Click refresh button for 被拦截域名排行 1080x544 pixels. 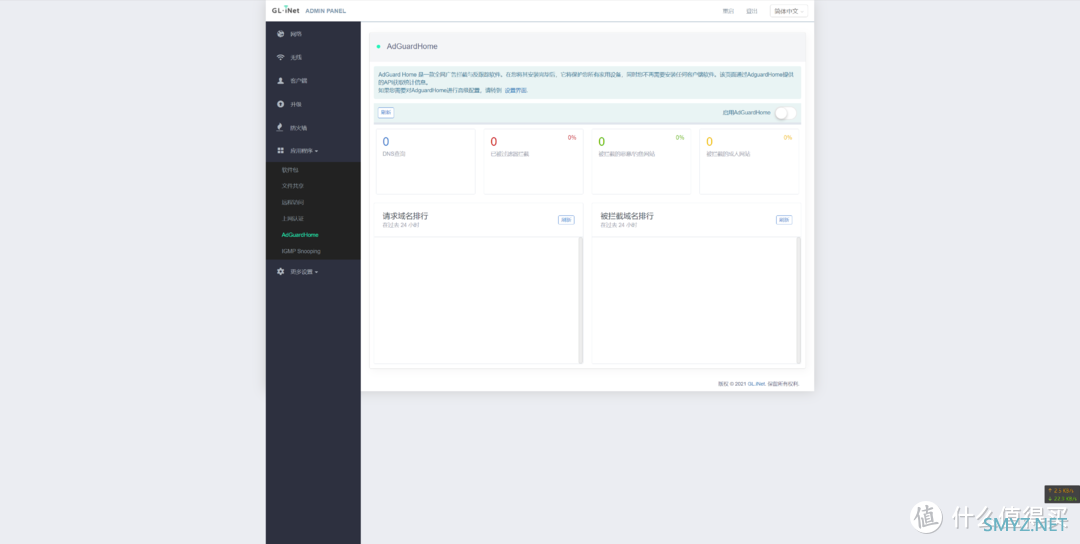784,220
